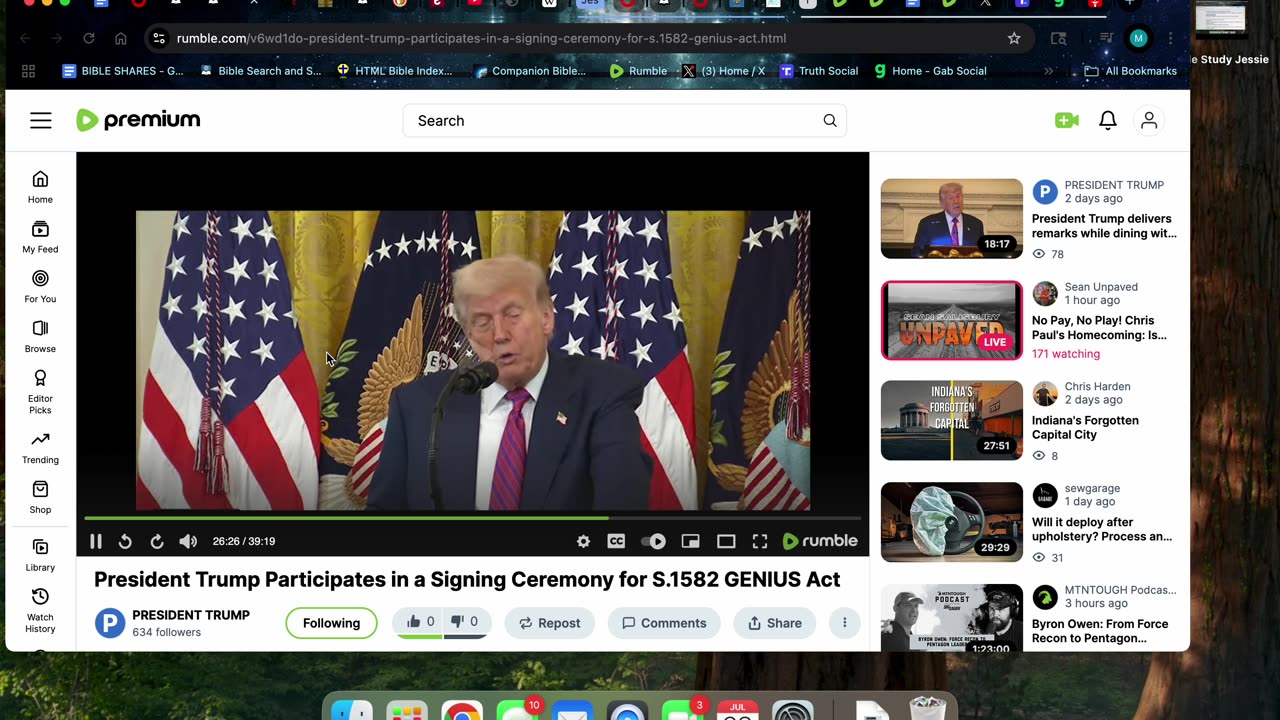Pause the video playback
The height and width of the screenshot is (720, 1280).
tap(96, 541)
